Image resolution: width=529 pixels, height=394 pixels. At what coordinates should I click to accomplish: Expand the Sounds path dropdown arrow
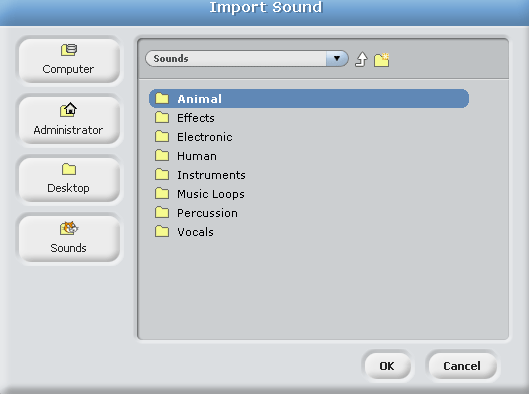(x=337, y=58)
